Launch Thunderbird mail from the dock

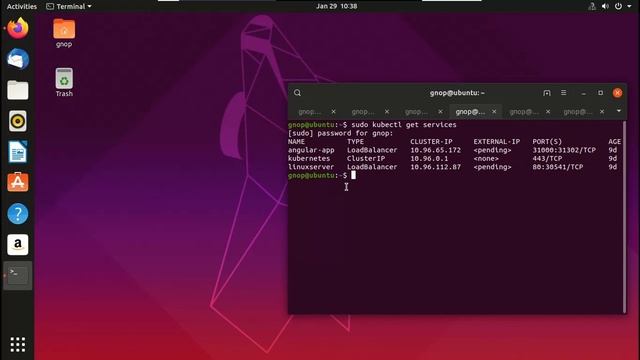coord(18,59)
